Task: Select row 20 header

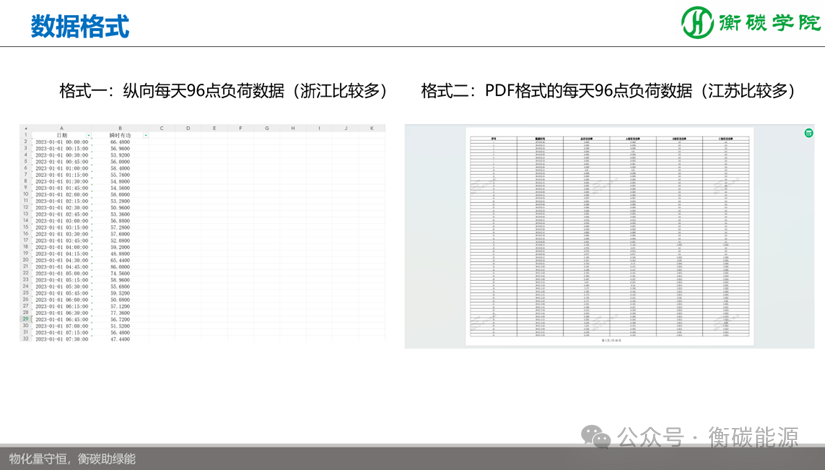Action: pyautogui.click(x=25, y=260)
